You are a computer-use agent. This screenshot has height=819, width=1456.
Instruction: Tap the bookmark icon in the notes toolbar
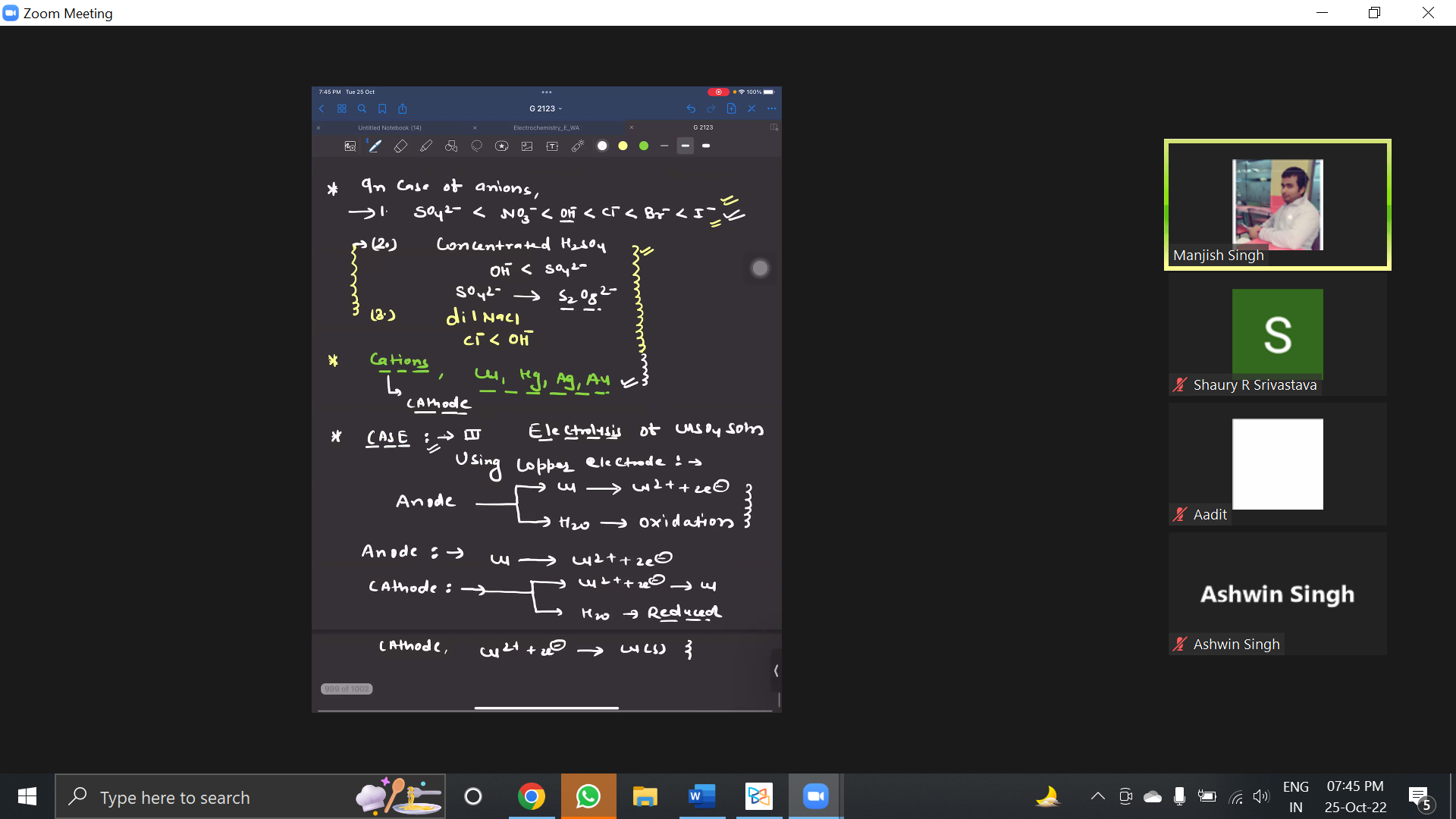[x=382, y=109]
